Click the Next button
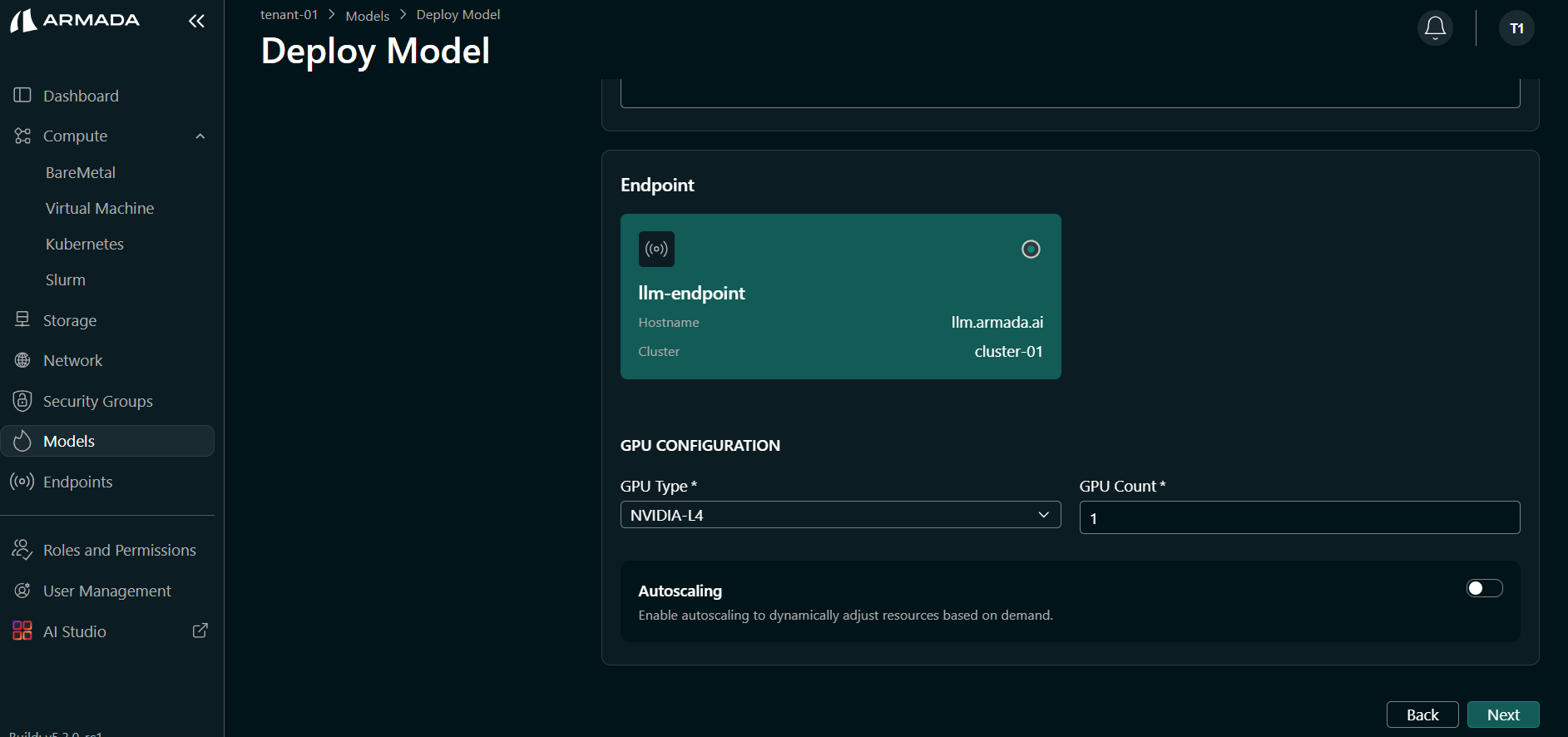This screenshot has width=1568, height=737. click(1503, 715)
